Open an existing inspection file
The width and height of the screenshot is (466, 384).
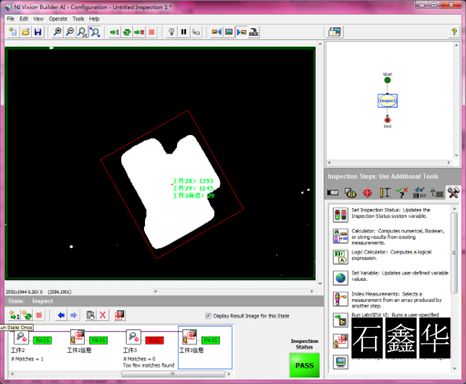[26, 32]
